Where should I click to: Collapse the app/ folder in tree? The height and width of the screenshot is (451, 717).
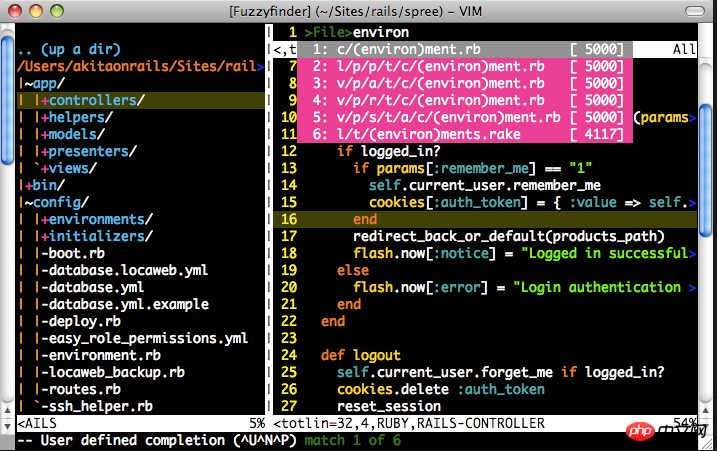pos(45,83)
